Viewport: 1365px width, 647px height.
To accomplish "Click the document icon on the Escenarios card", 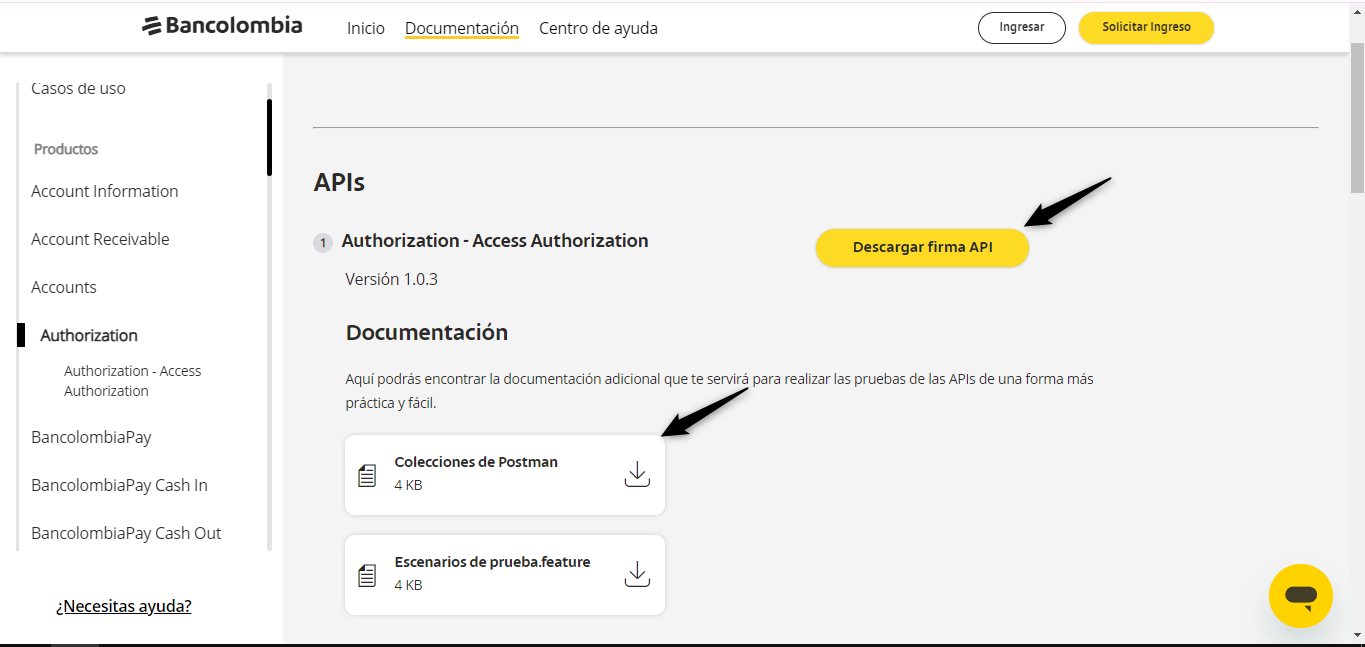I will pos(366,573).
